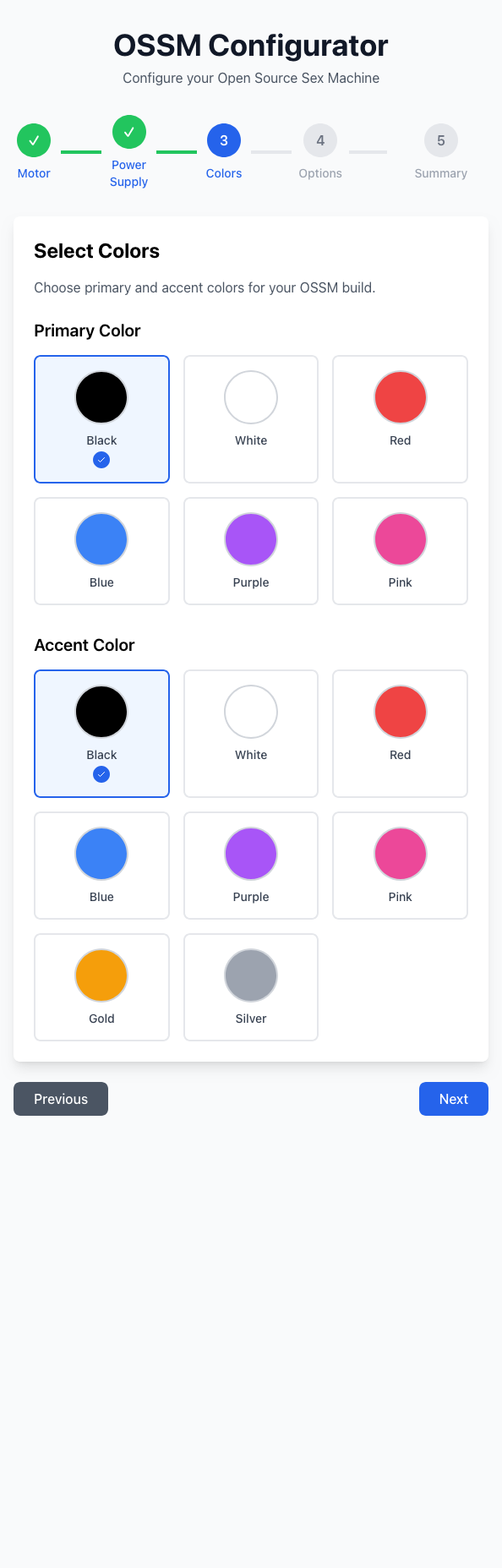Click the Power Supply step checkmark icon

click(128, 132)
